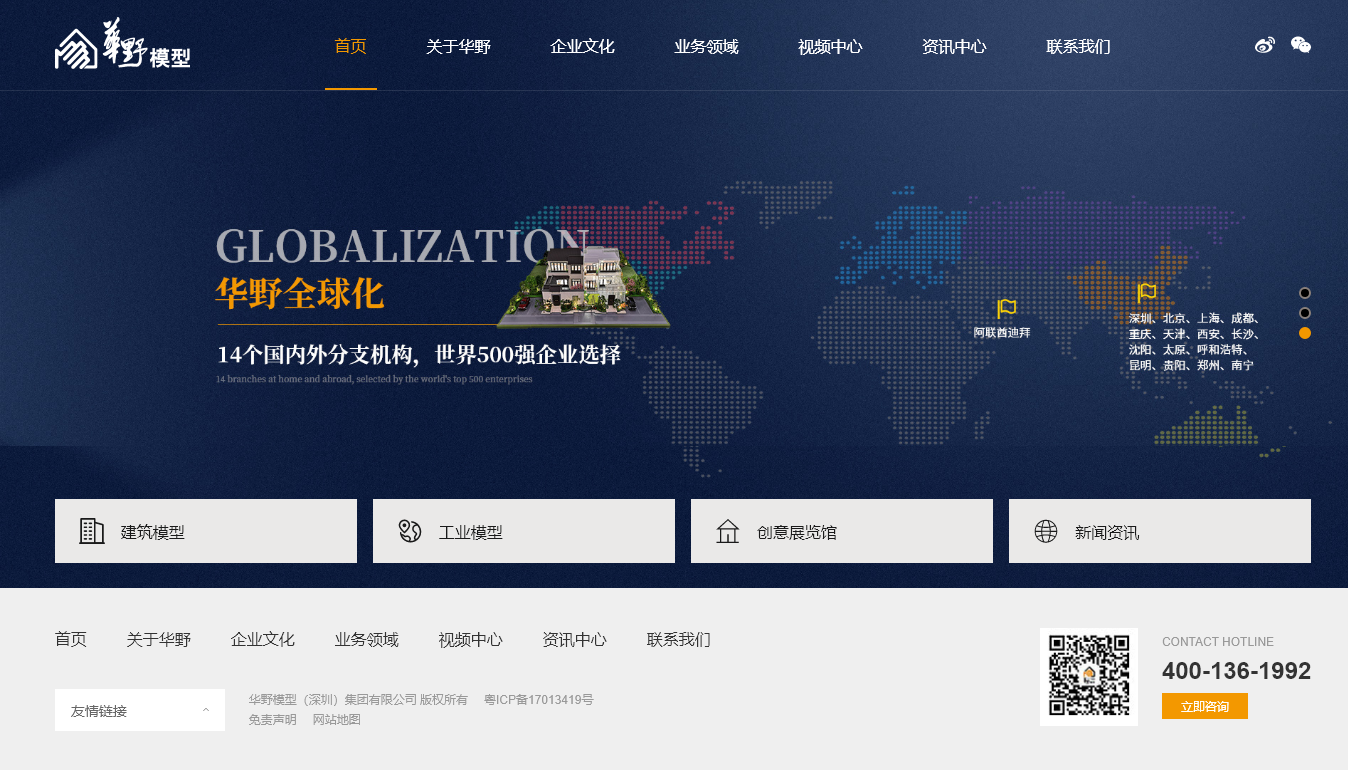Click the 网站地图 footer link
The image size is (1348, 770).
coord(336,720)
